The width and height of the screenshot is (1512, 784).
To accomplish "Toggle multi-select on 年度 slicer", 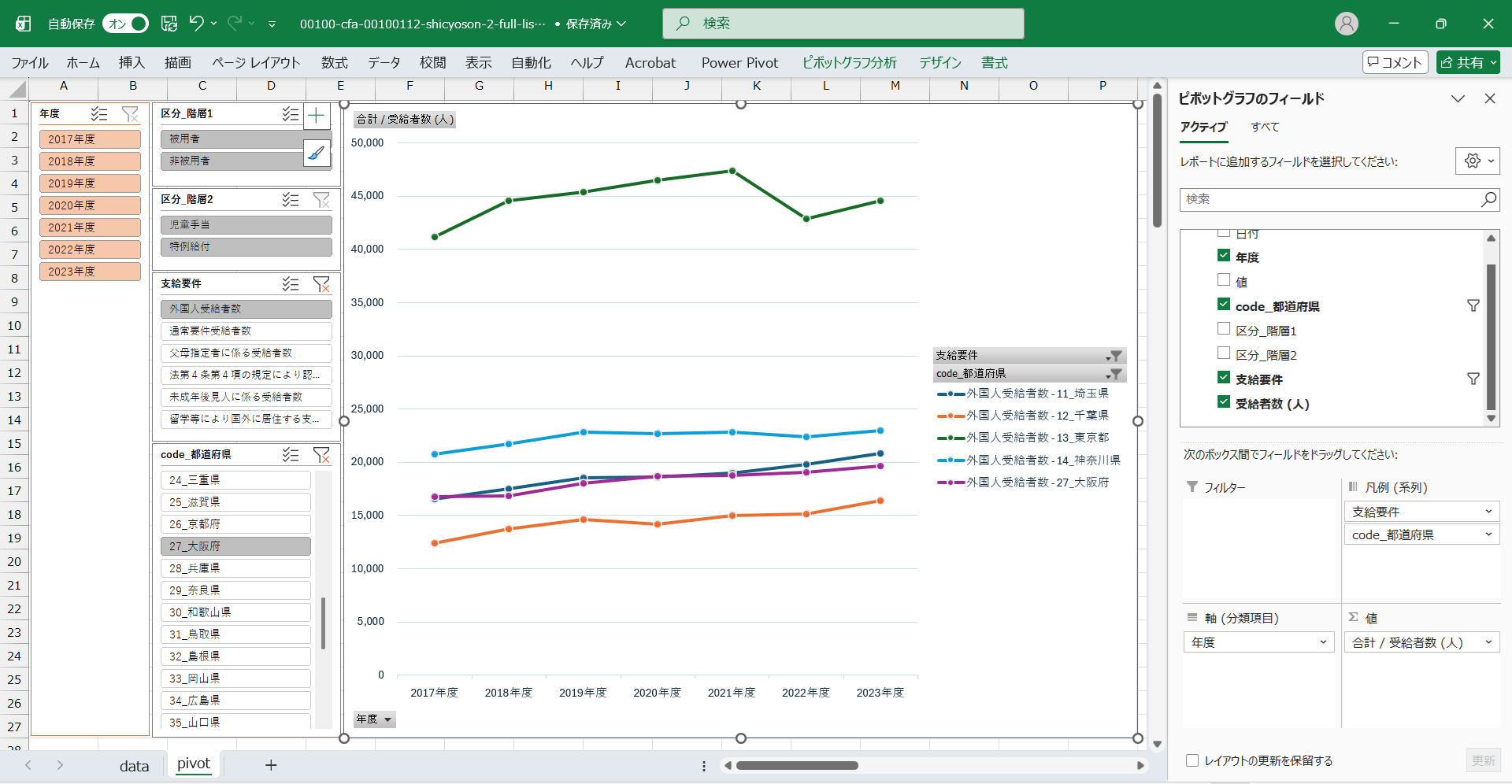I will point(99,114).
